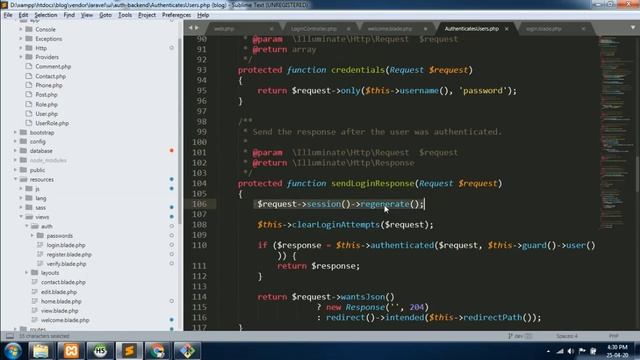Image resolution: width=640 pixels, height=360 pixels.
Task: Expand the Exceptions folder arrow
Action: [x=21, y=39]
